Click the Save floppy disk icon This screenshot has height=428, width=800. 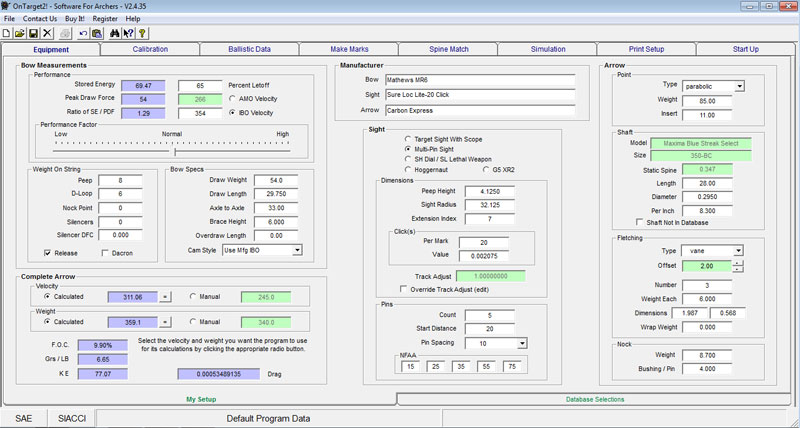tap(33, 33)
